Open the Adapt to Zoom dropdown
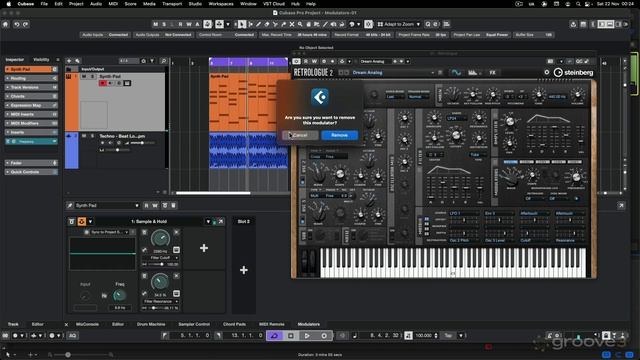Image resolution: width=640 pixels, height=360 pixels. [399, 24]
